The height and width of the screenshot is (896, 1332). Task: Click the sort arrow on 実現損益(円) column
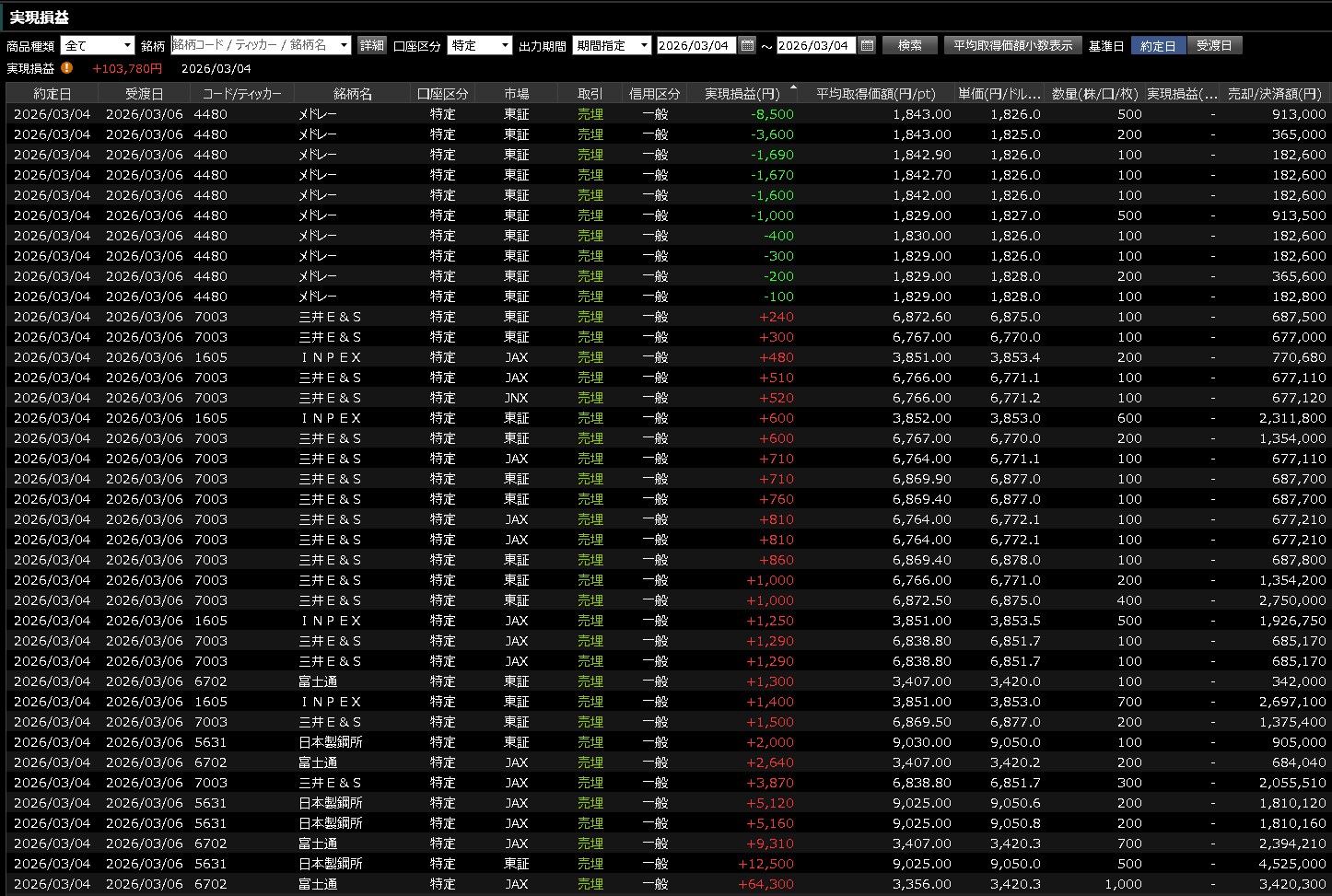(x=793, y=87)
